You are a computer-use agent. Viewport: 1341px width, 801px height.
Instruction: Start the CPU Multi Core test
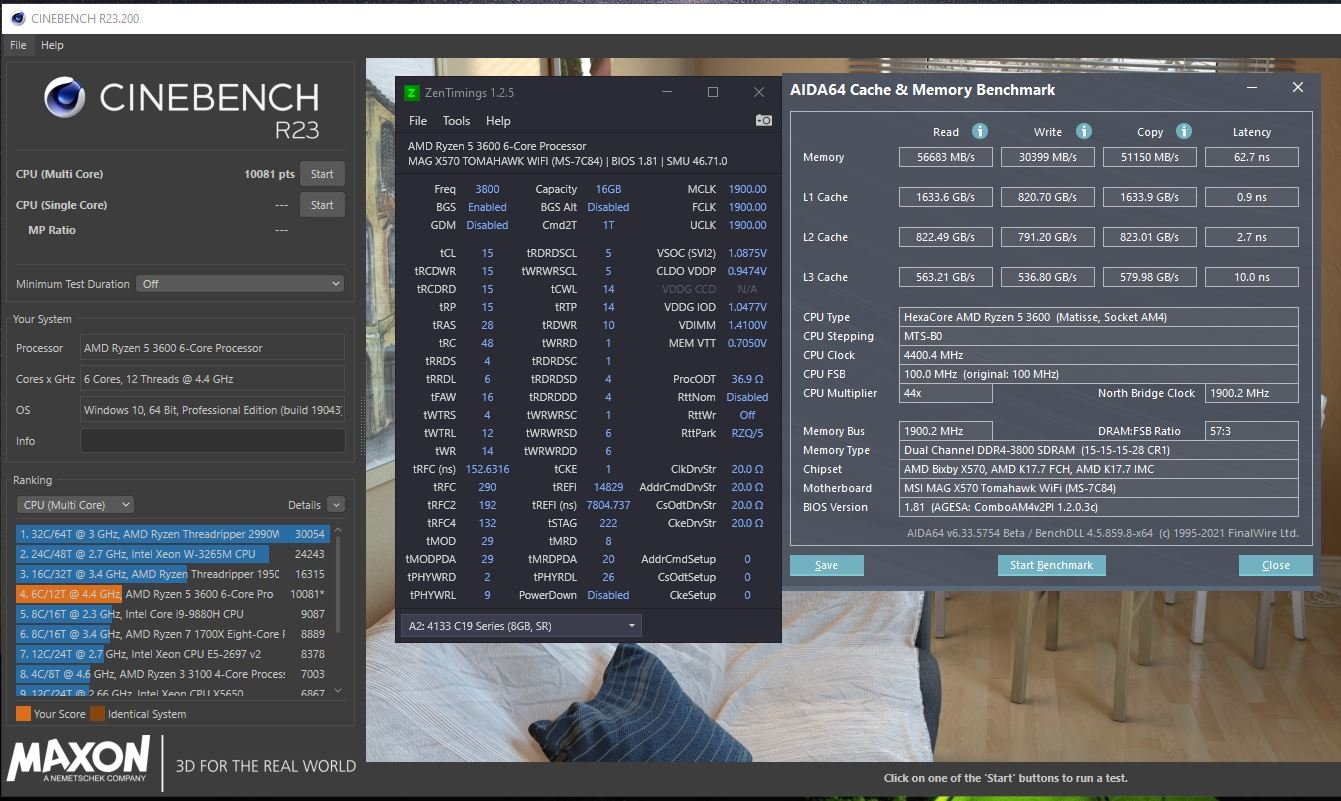pyautogui.click(x=322, y=174)
